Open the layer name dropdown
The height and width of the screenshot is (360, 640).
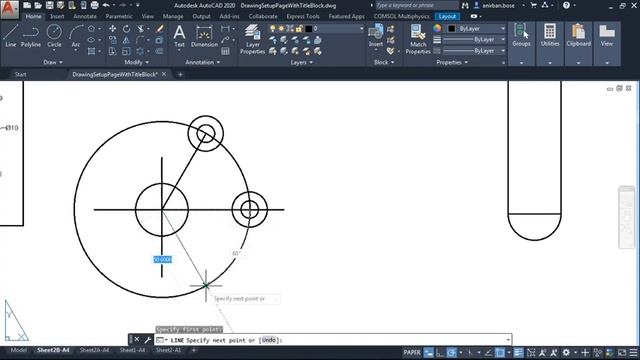(361, 29)
